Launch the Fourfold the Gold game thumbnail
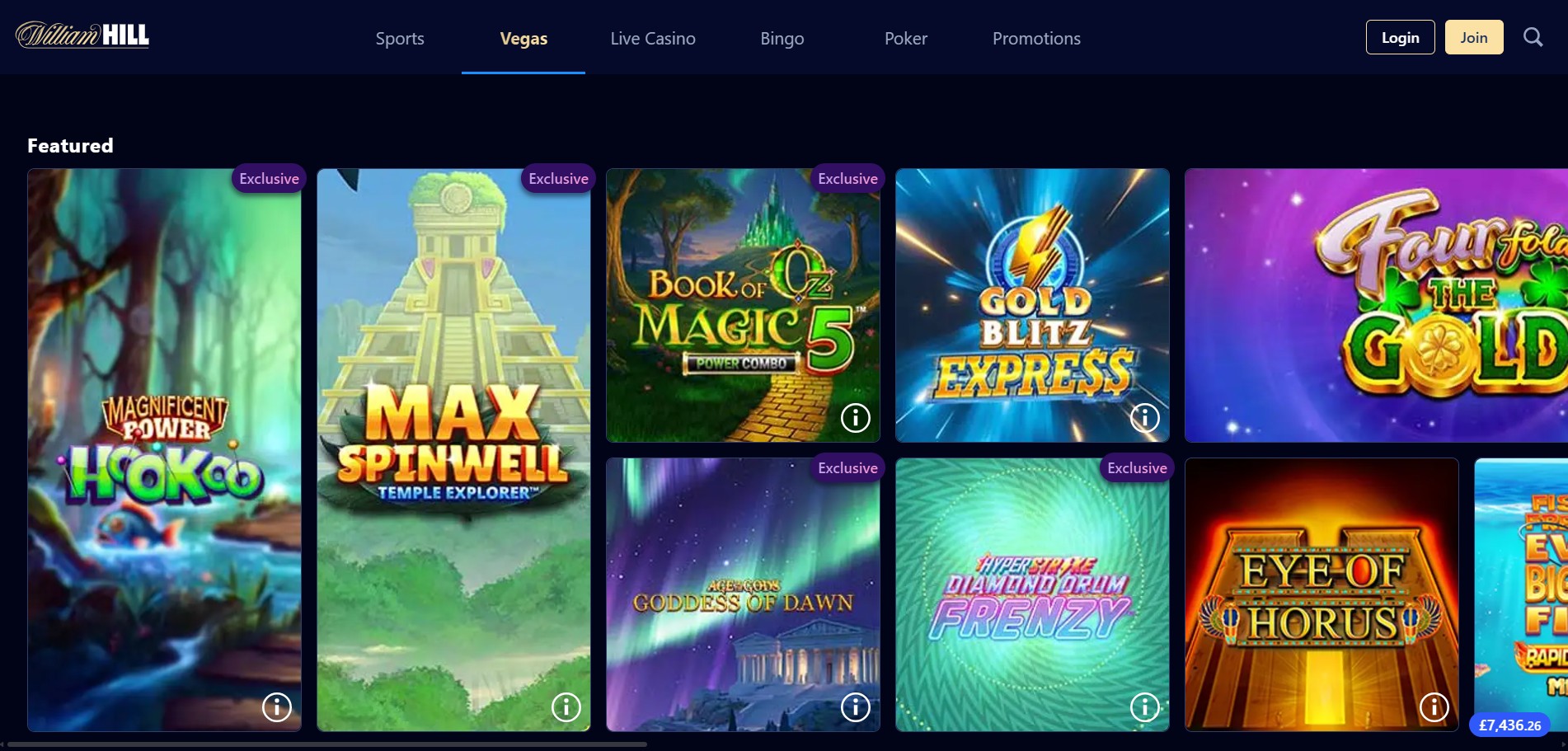Screen dimensions: 1568x751 [1376, 306]
